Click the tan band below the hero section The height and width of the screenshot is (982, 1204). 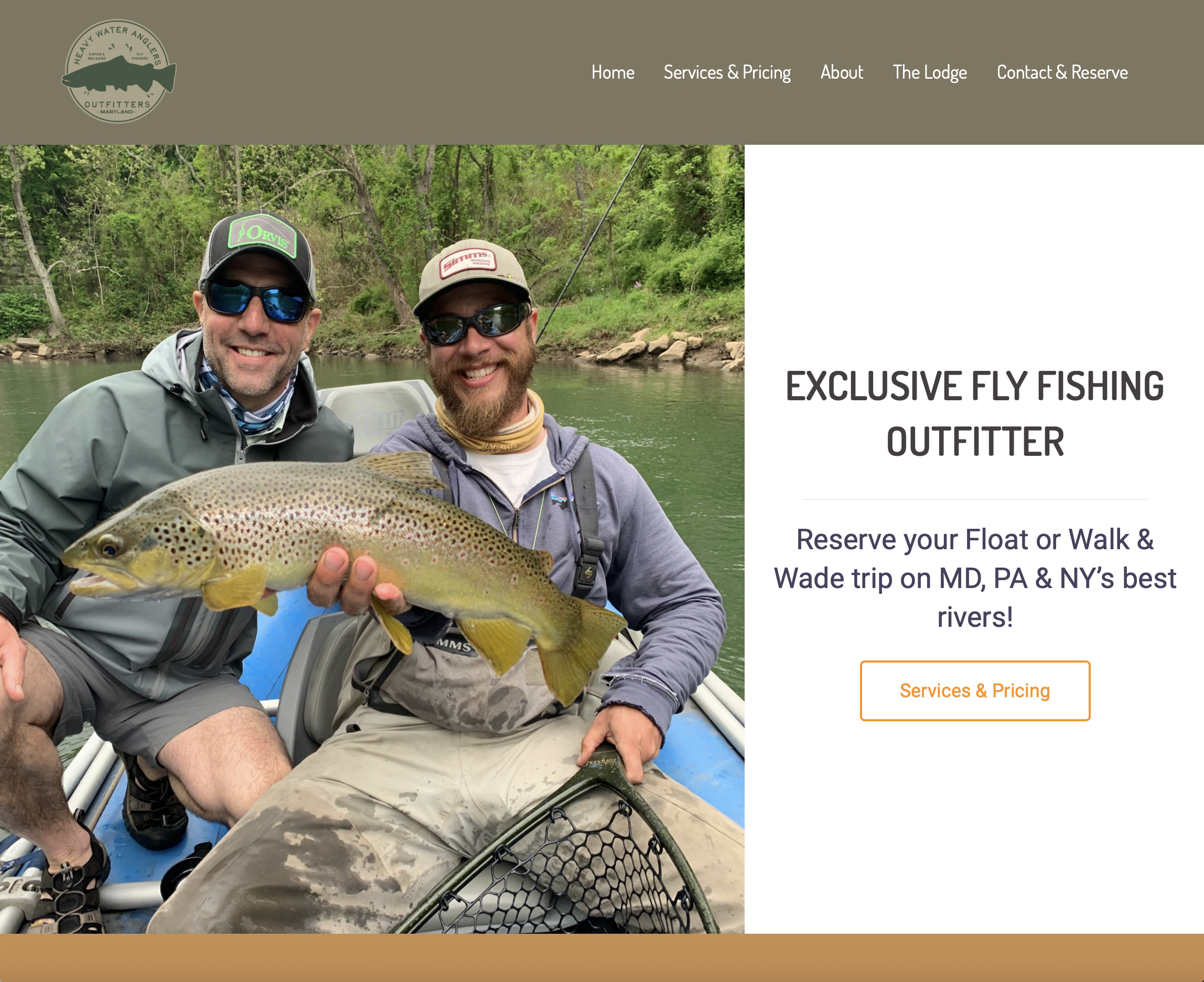click(601, 958)
